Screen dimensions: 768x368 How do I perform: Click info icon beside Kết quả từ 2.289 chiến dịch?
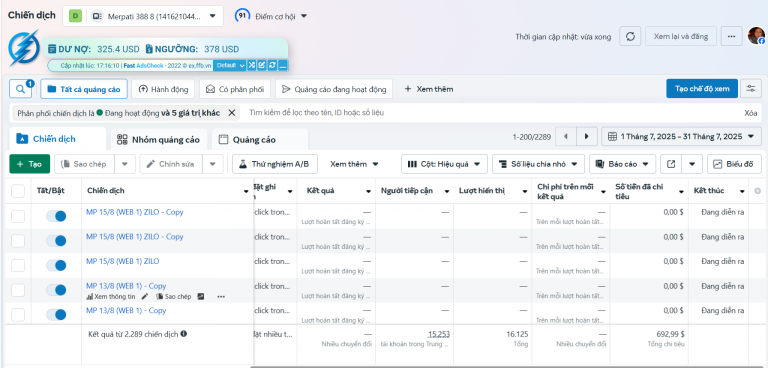tap(183, 334)
